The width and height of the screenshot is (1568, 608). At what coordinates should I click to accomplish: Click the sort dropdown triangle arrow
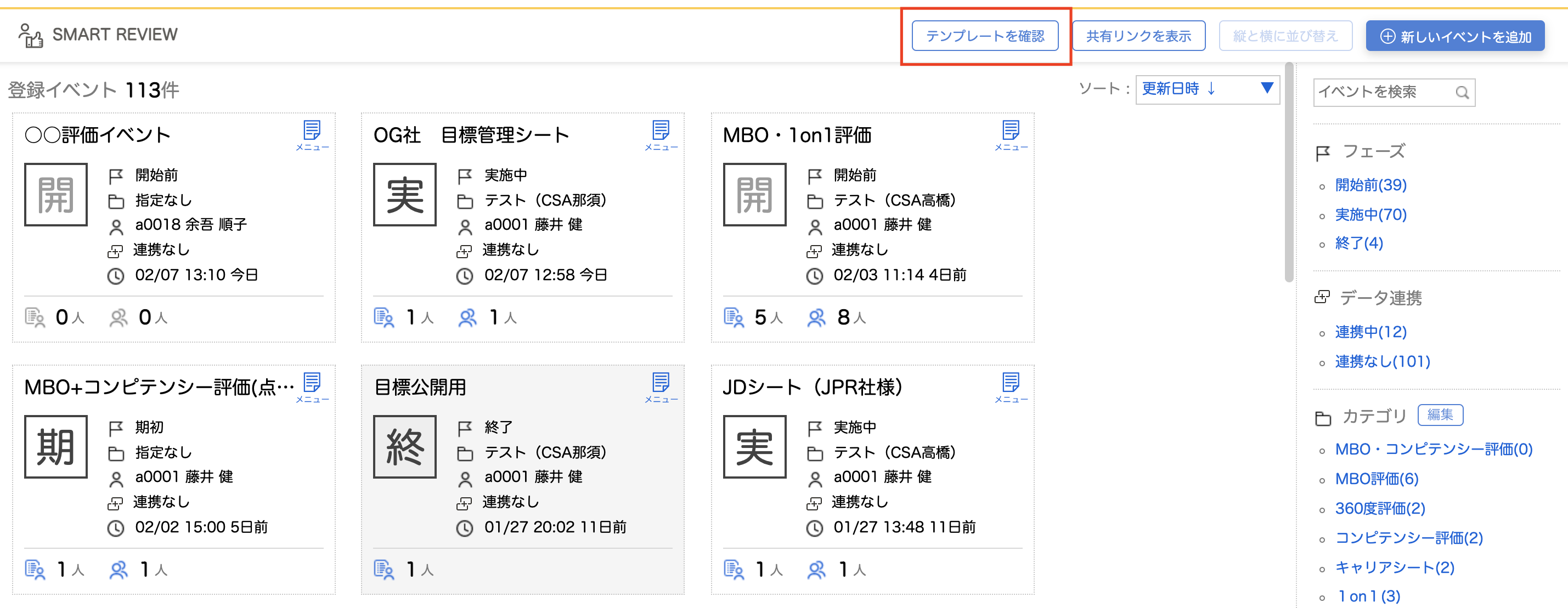click(x=1267, y=88)
